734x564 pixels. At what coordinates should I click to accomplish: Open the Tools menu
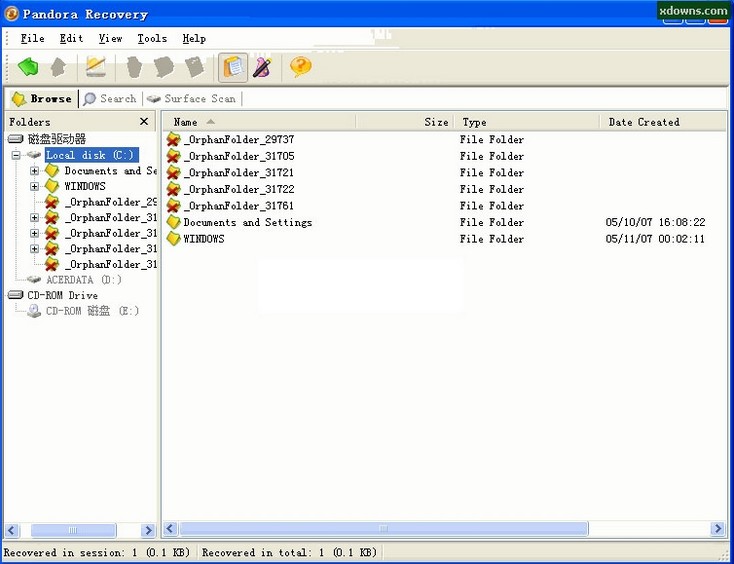[152, 38]
